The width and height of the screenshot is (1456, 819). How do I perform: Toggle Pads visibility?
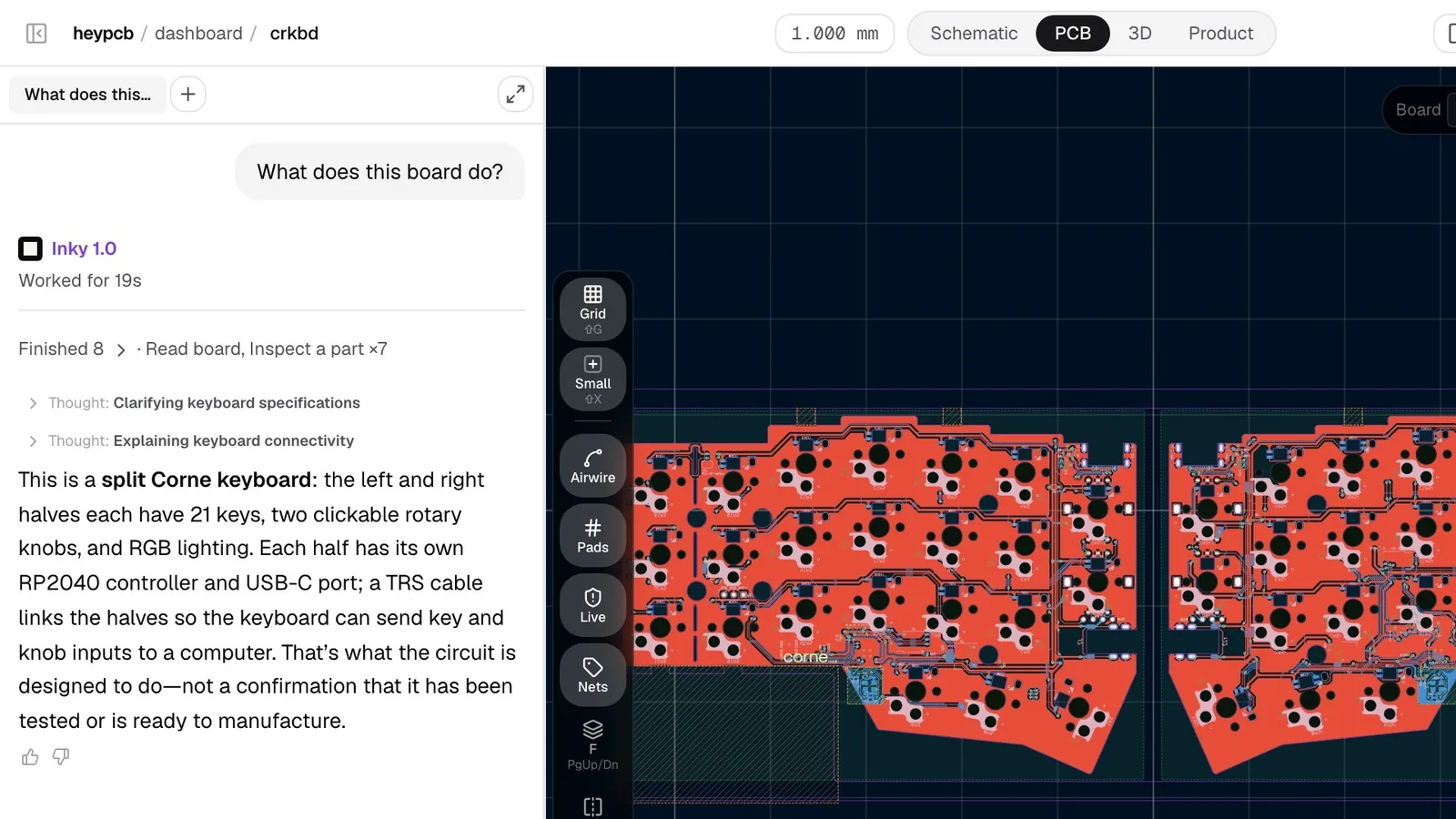point(592,535)
